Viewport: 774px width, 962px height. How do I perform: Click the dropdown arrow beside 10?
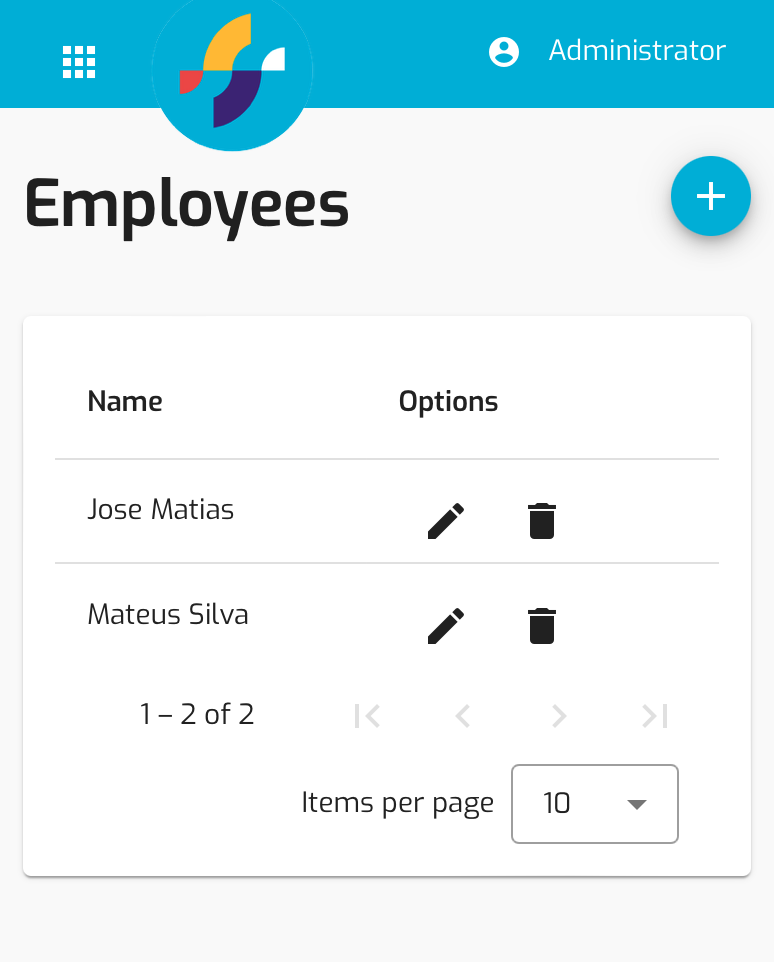pos(637,804)
